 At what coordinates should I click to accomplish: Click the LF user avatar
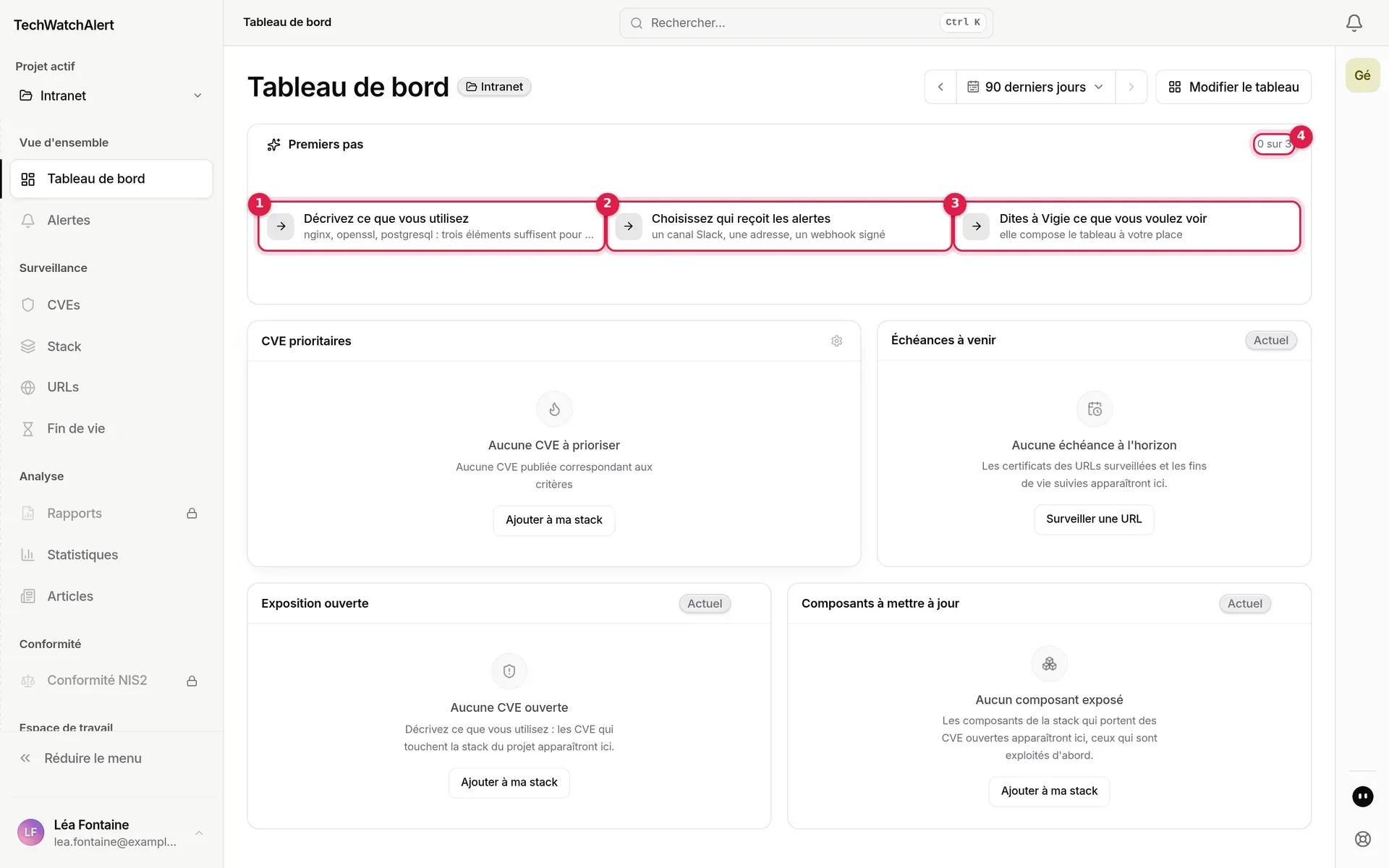(30, 833)
